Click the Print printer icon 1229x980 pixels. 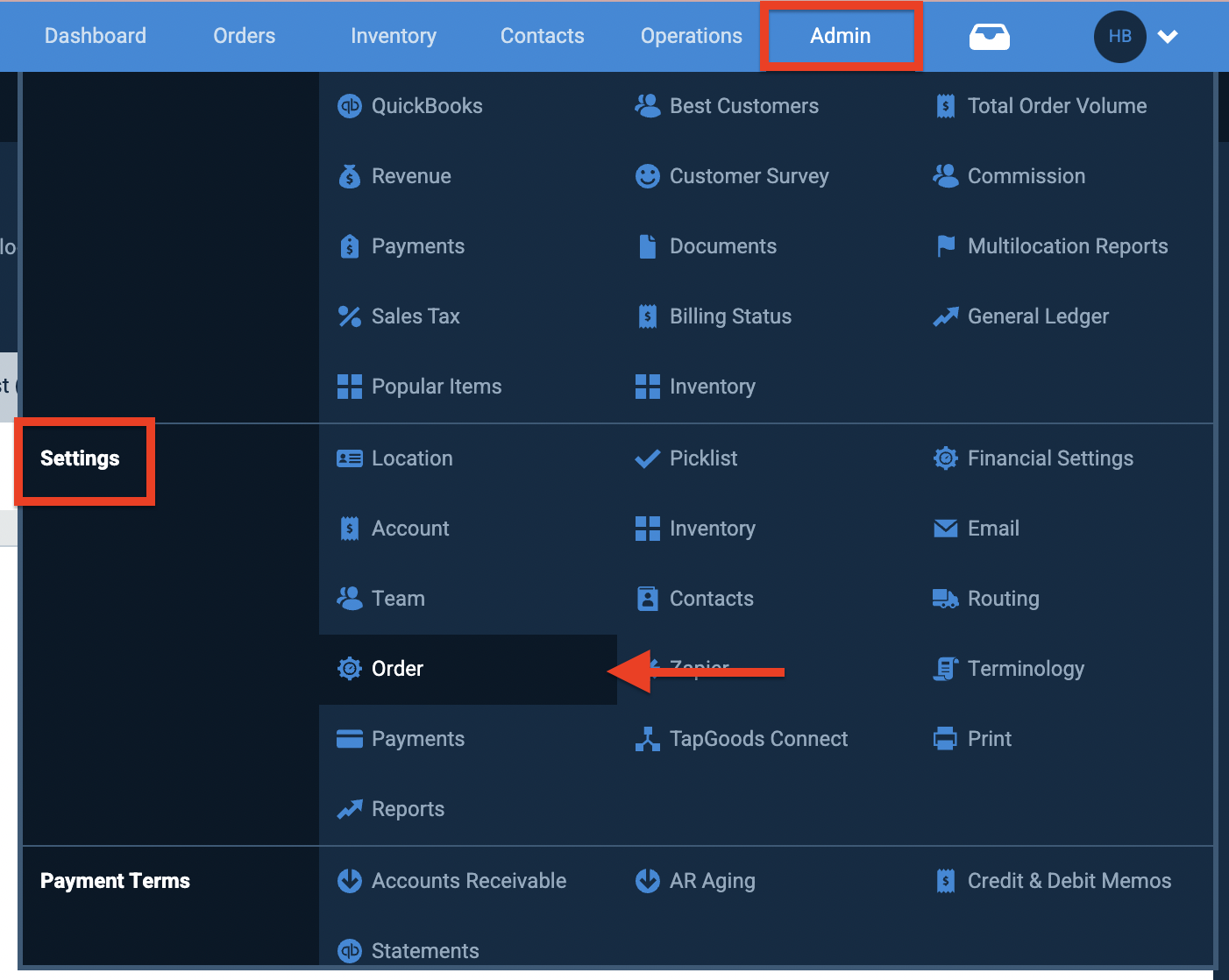(946, 739)
